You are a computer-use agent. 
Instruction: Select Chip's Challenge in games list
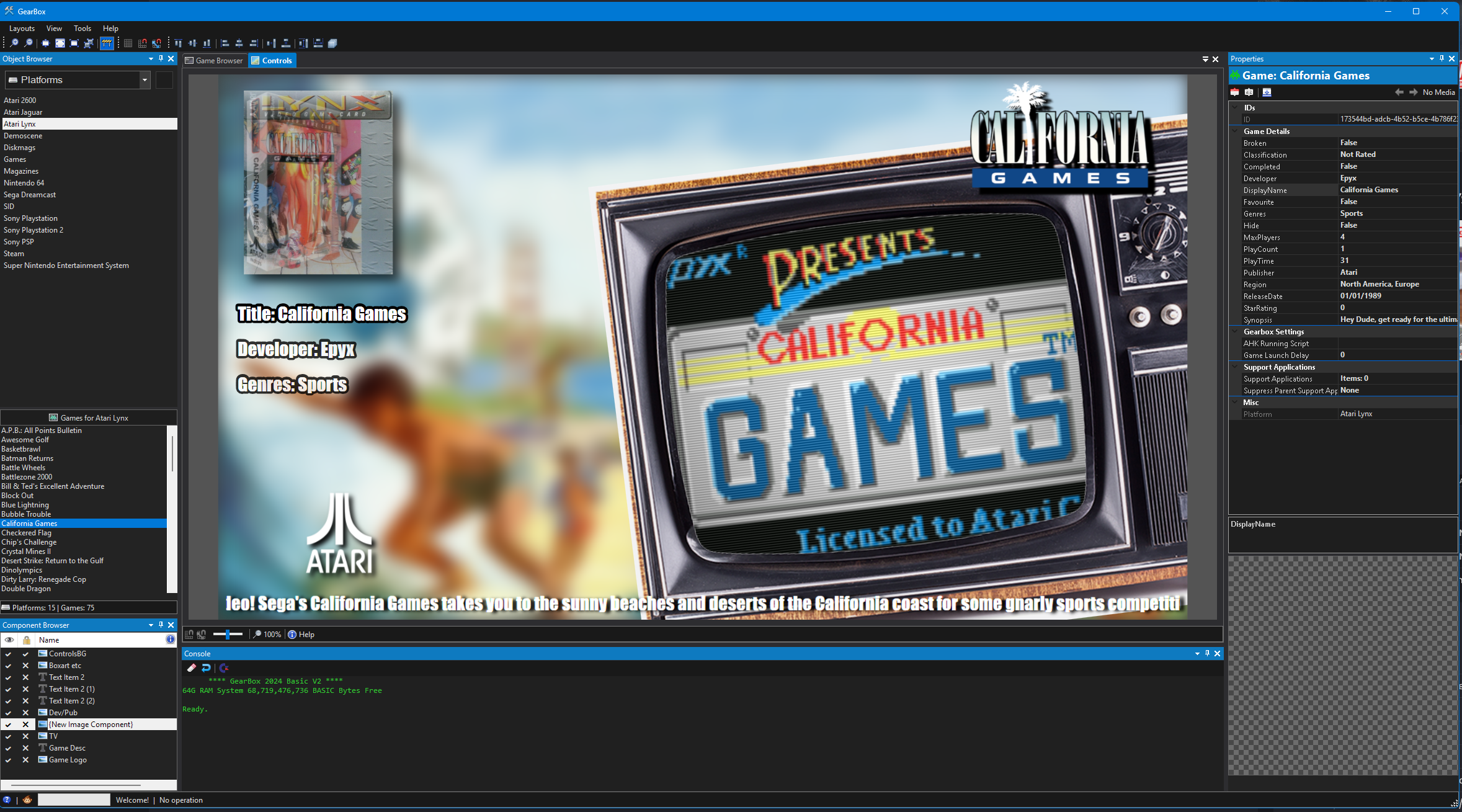29,542
